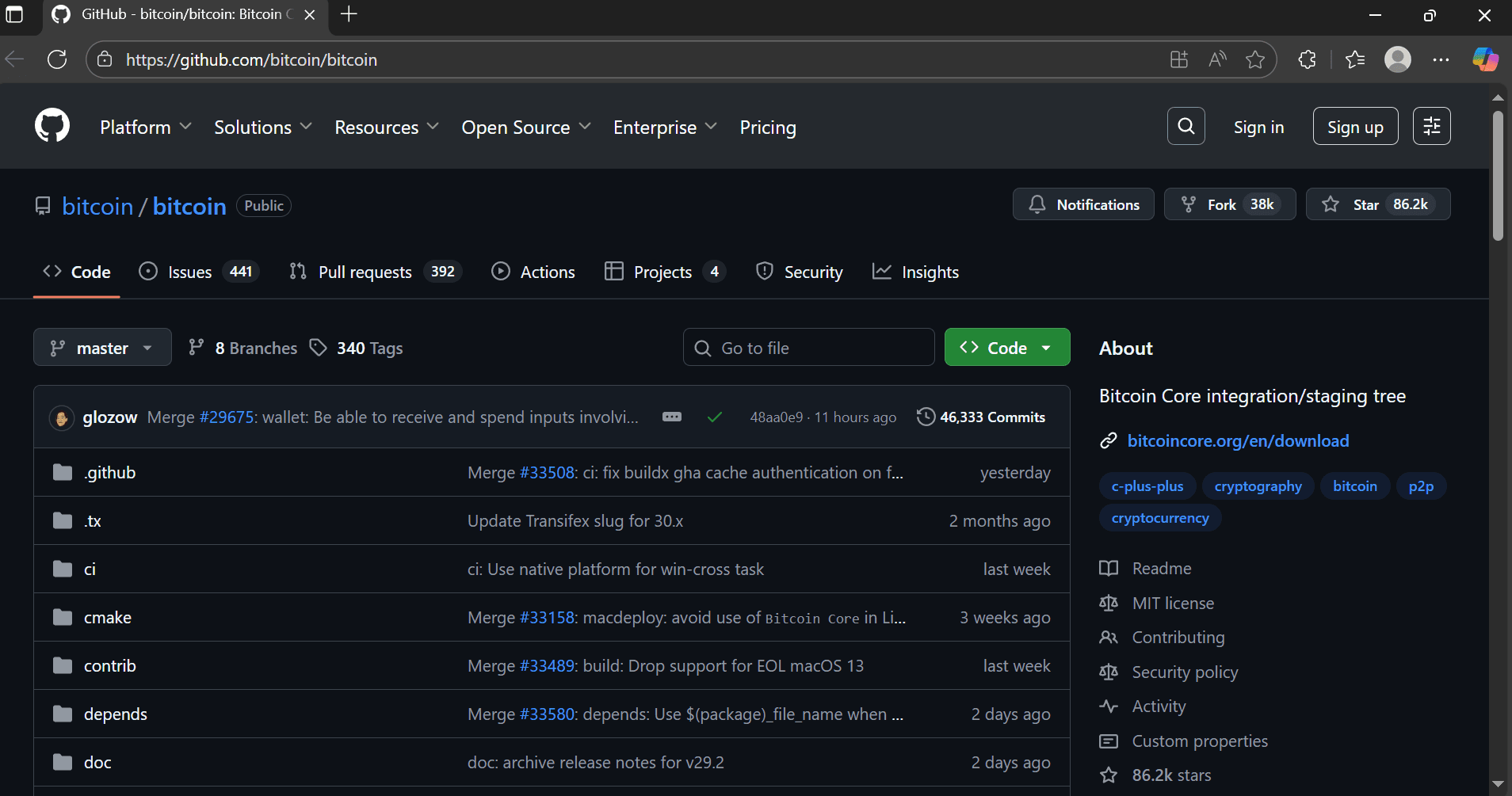This screenshot has height=796, width=1512.
Task: Click the cryptography topic tag
Action: [x=1258, y=486]
